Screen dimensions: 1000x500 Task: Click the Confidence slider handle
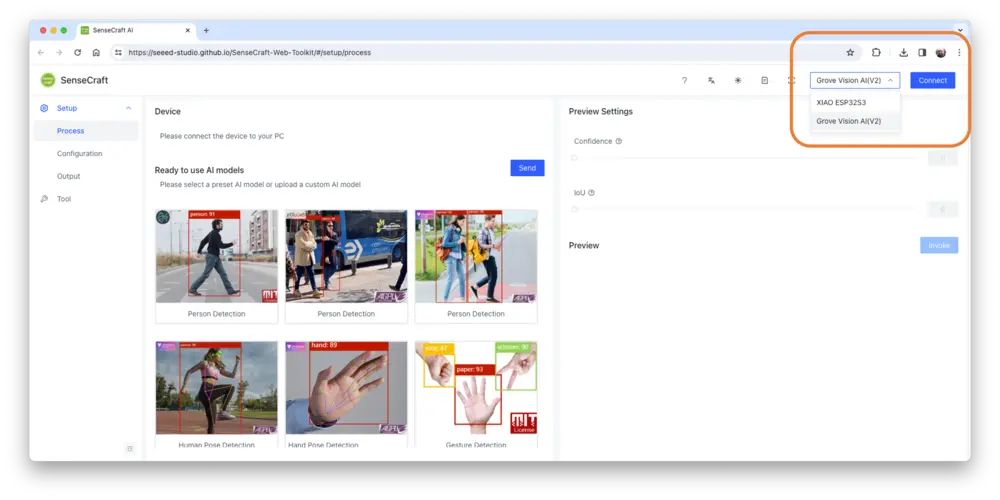pos(574,158)
